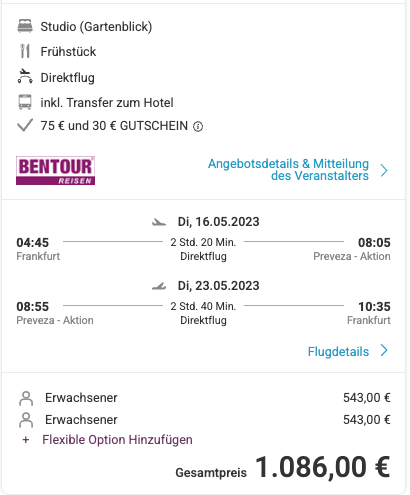Click the Bentour Reisen logo
The image size is (410, 495).
coord(56,171)
